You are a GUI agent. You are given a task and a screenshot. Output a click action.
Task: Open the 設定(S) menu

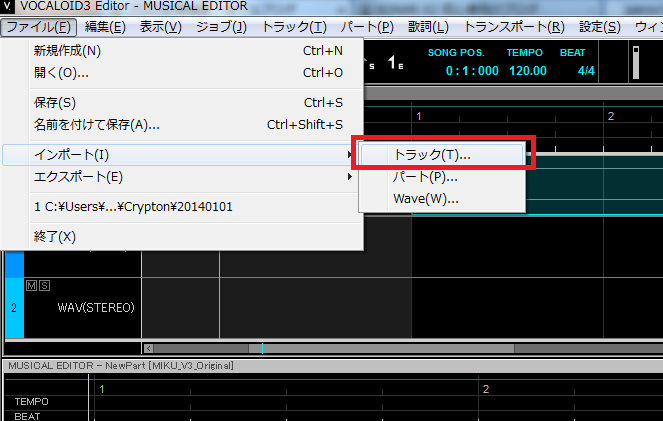[600, 27]
